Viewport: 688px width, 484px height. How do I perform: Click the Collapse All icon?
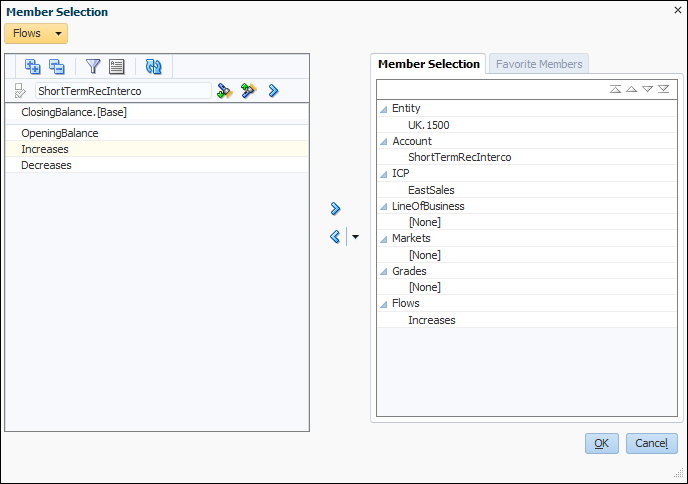56,67
